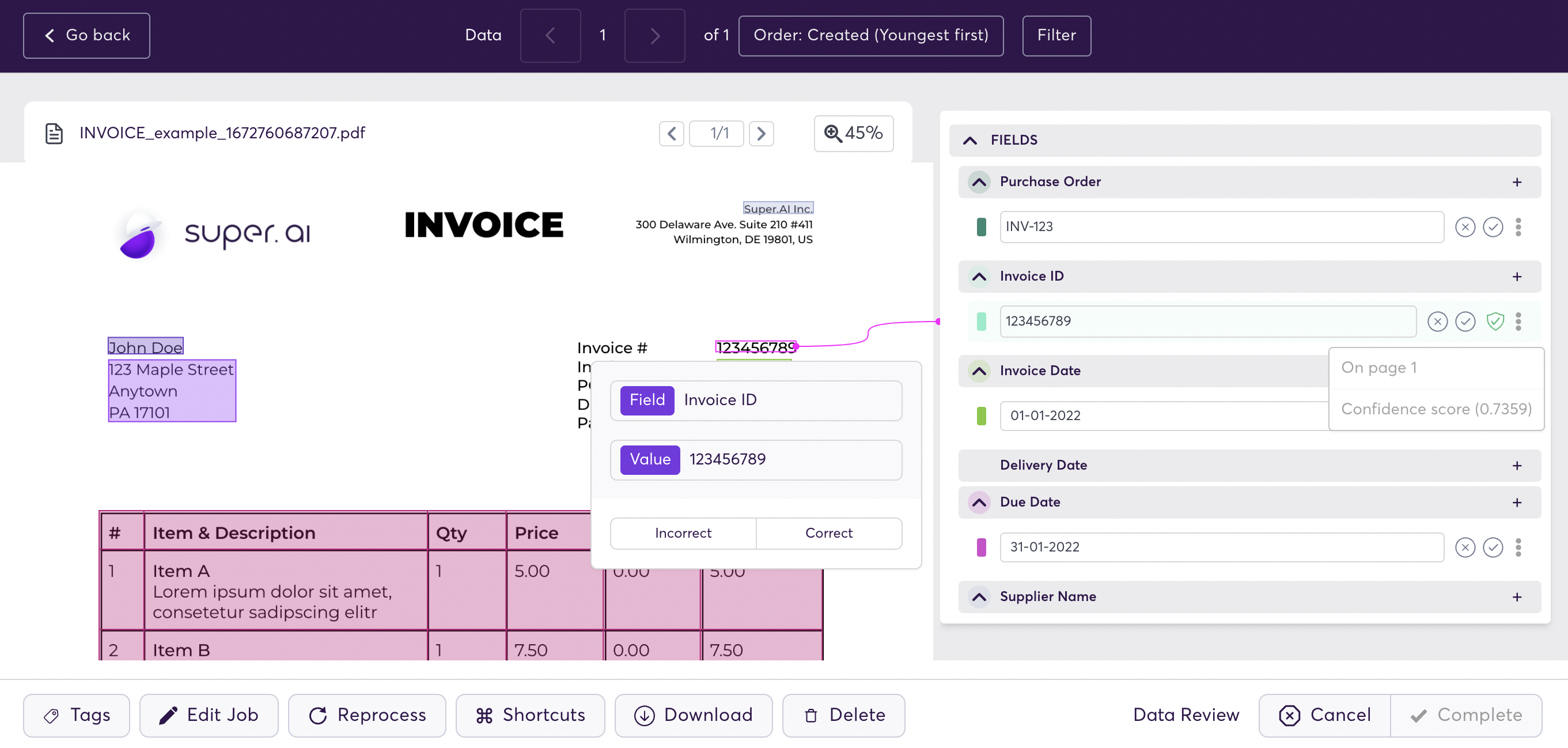Viewport: 1568px width, 748px height.
Task: Reject the 123456789 Invoice ID value
Action: click(1437, 322)
